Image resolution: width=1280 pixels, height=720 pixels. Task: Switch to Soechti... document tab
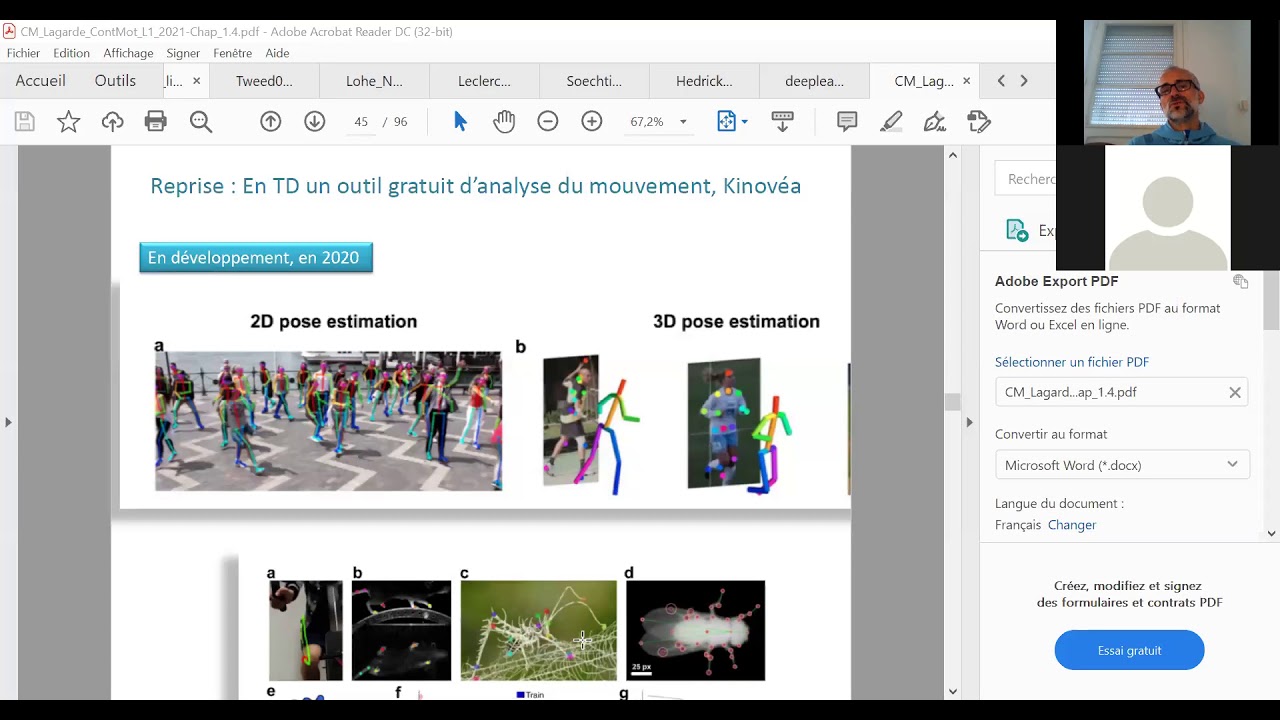click(x=594, y=81)
